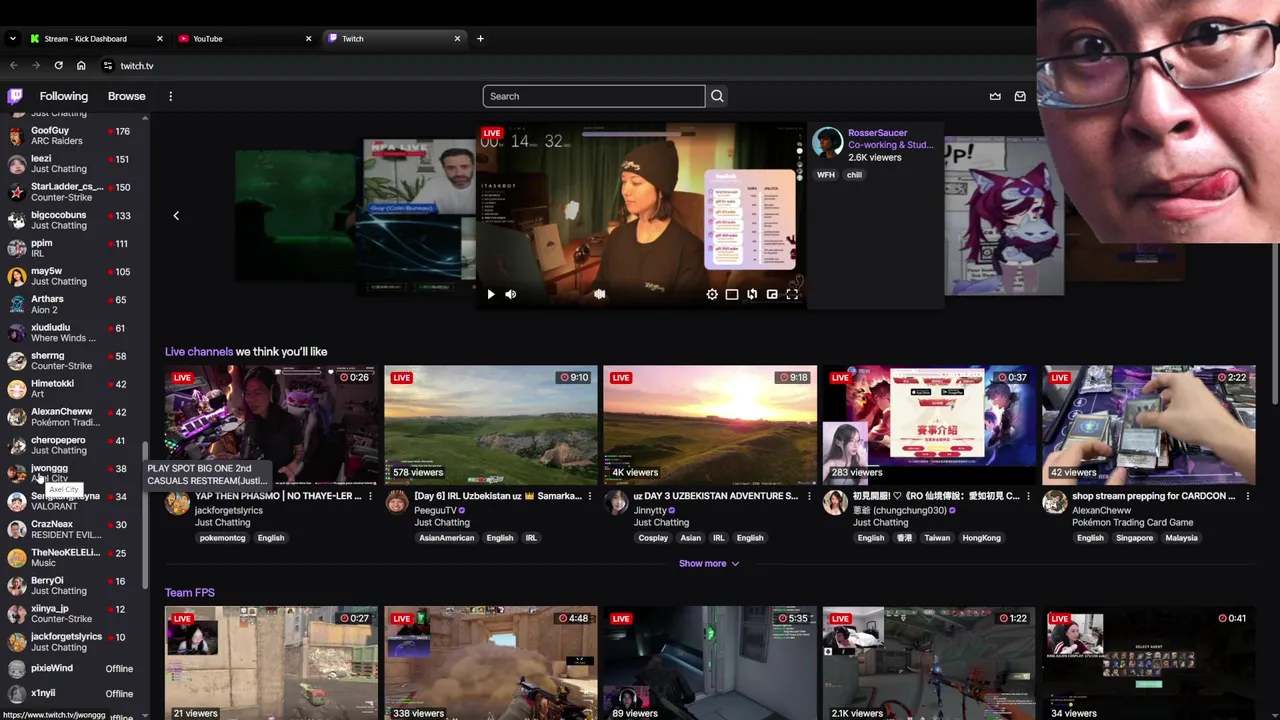Open AlexanChewww Pokémon card stream thumbnail
This screenshot has height=720, width=1280.
click(x=1149, y=425)
